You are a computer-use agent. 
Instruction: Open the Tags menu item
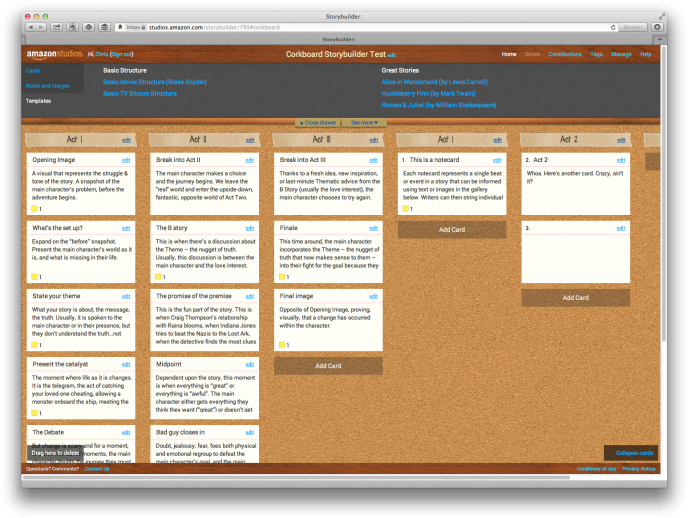[596, 54]
